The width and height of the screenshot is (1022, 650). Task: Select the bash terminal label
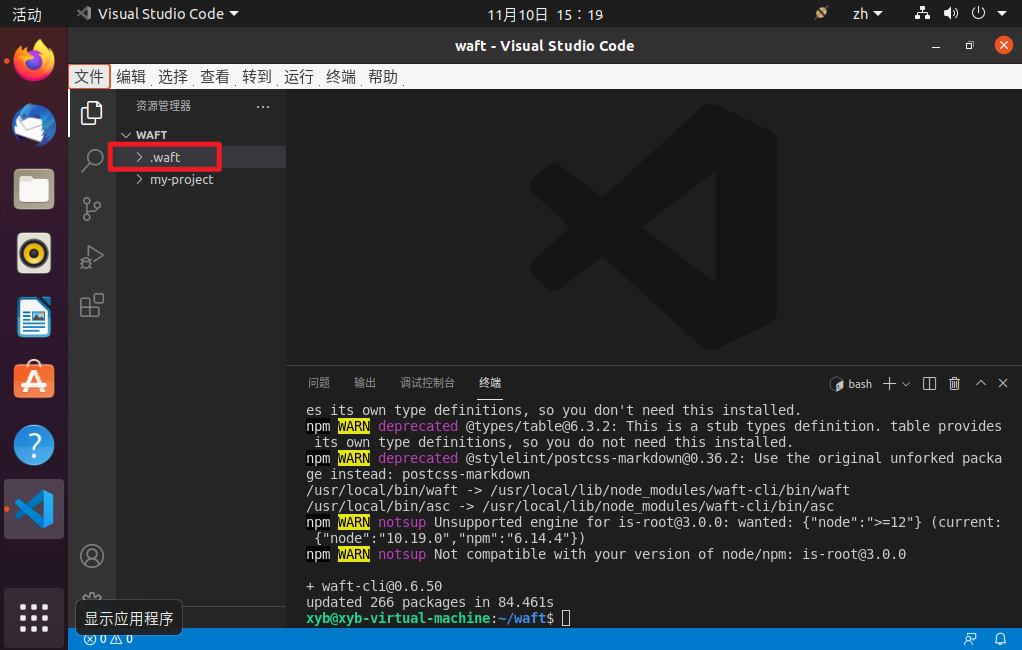click(x=851, y=384)
